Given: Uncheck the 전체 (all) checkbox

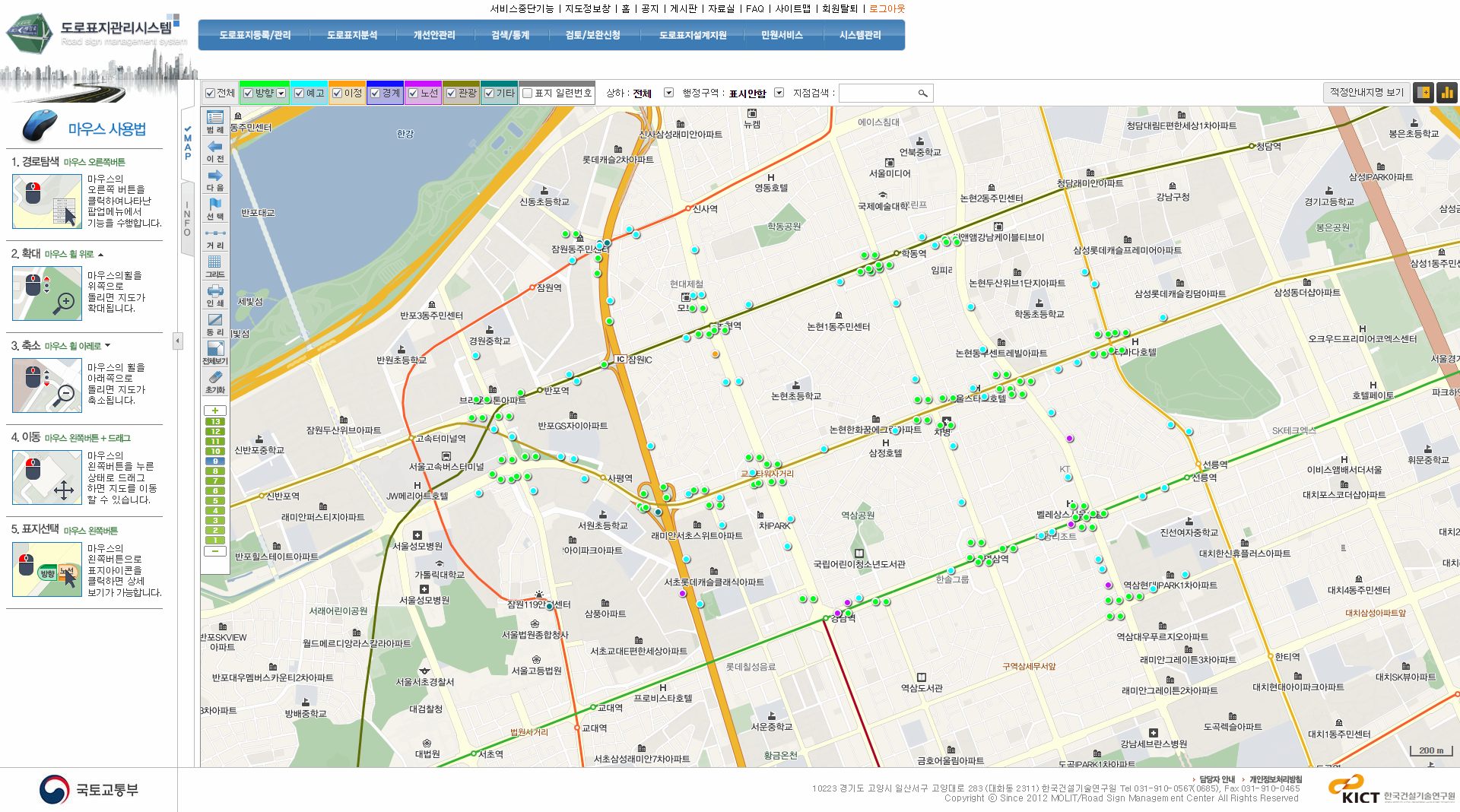Looking at the screenshot, I should pyautogui.click(x=211, y=94).
